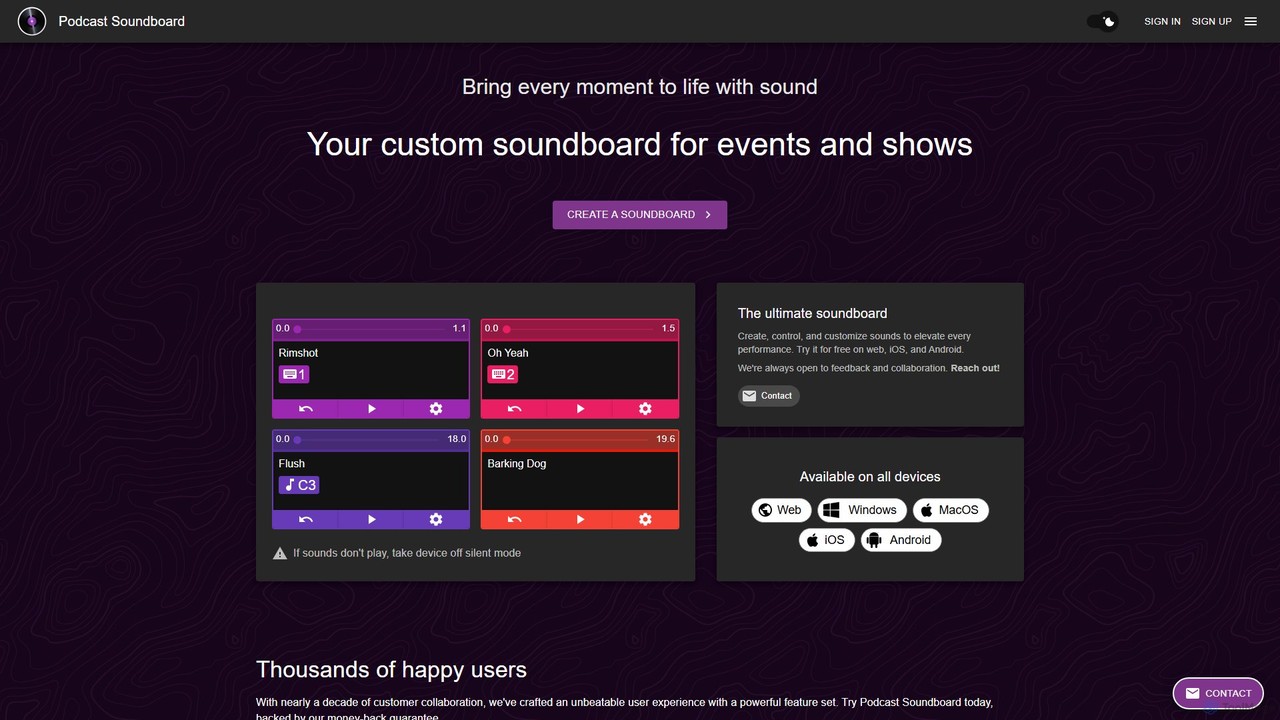Restart the Barking Dog sound
Viewport: 1280px width, 720px height.
(x=514, y=520)
